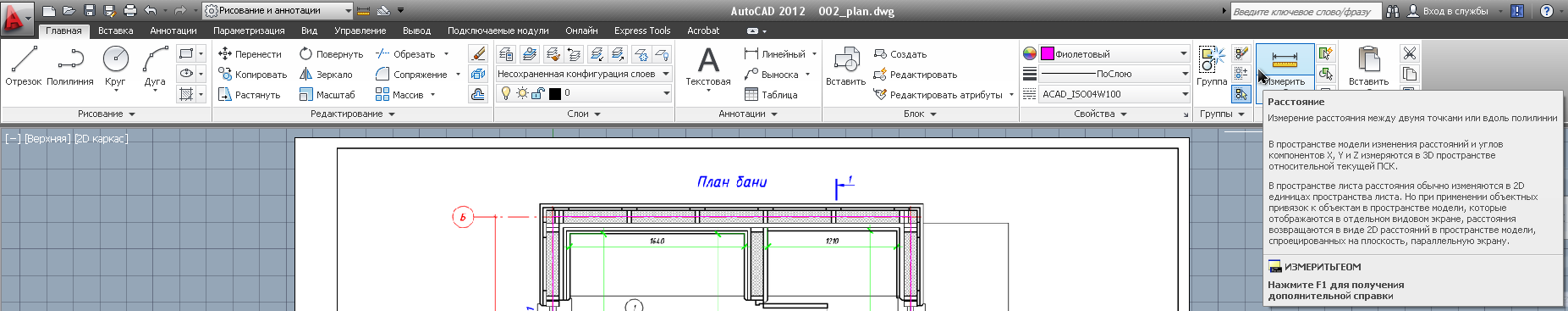This screenshot has height=311, width=1568.
Task: Switch to the Вставка ribbon tab
Action: 116,31
